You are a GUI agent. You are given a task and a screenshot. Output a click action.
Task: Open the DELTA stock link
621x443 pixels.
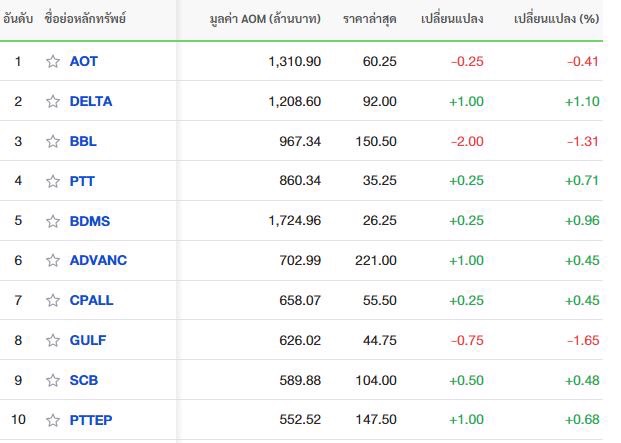coord(91,101)
